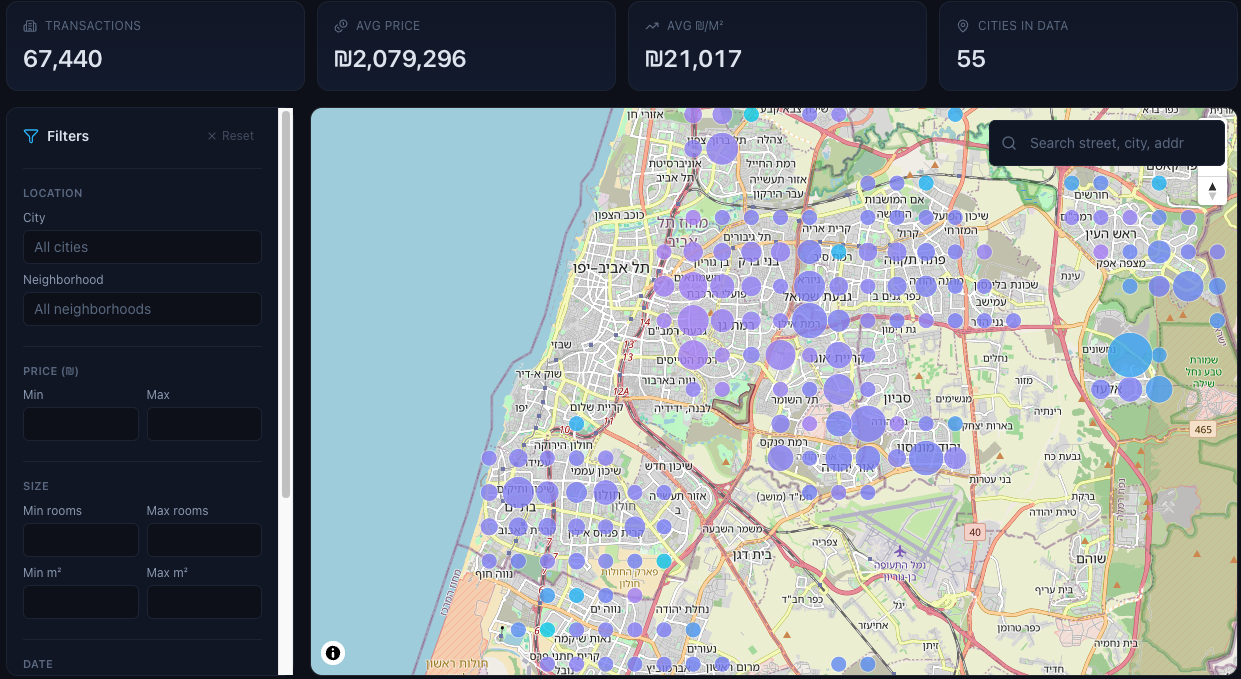Click the map compass reset-north button
1241x679 pixels.
pos(1212,190)
